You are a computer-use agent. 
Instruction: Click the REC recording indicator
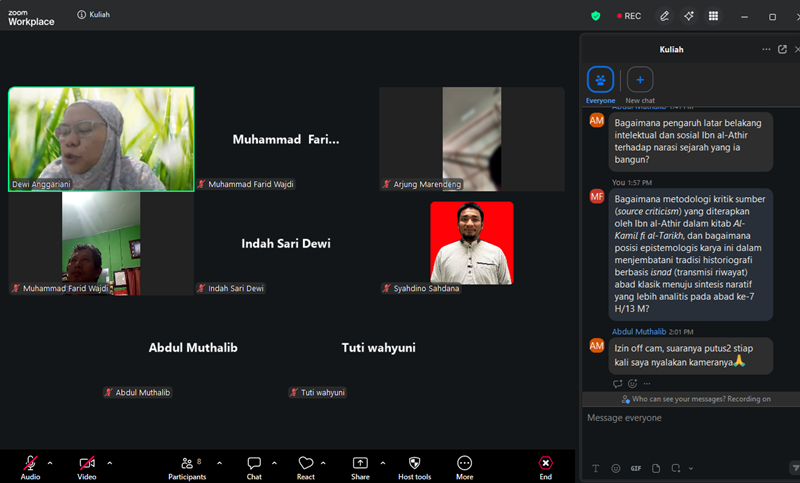[629, 16]
